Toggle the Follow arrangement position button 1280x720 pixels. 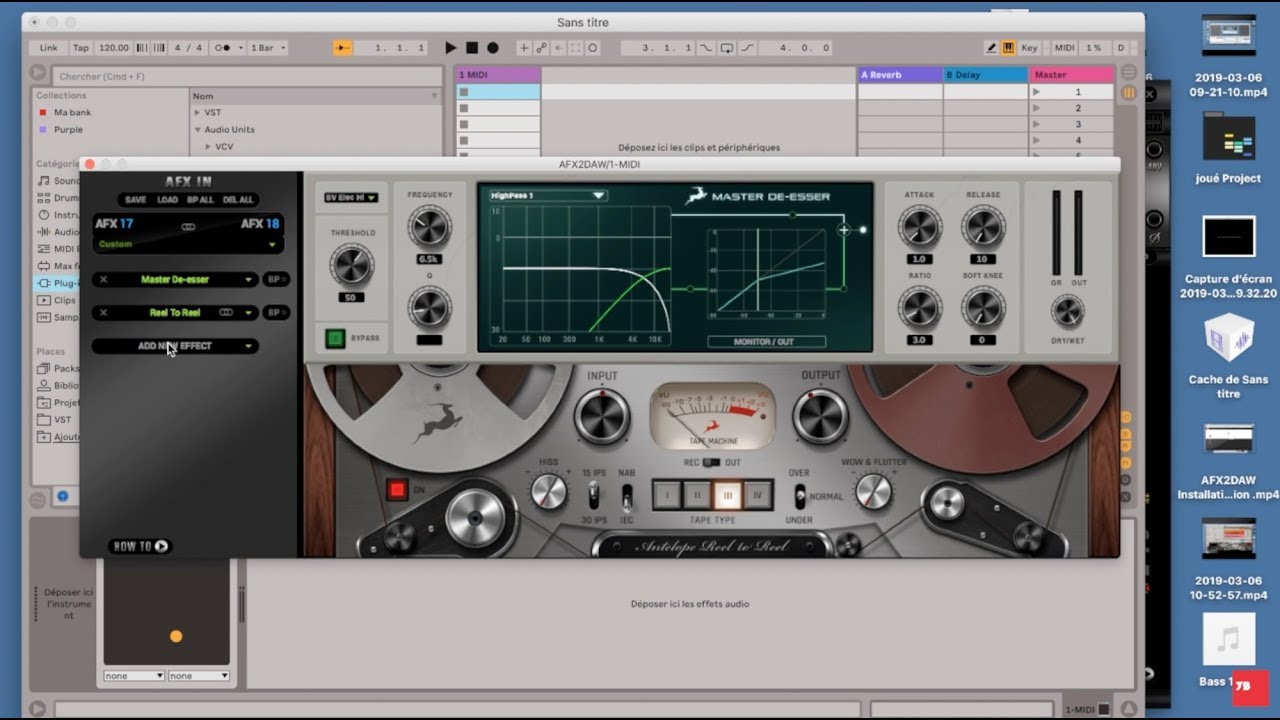342,48
